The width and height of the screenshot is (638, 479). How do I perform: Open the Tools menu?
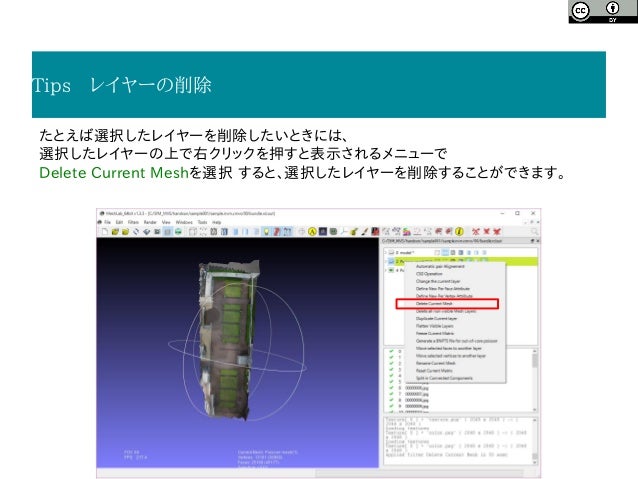tap(202, 222)
